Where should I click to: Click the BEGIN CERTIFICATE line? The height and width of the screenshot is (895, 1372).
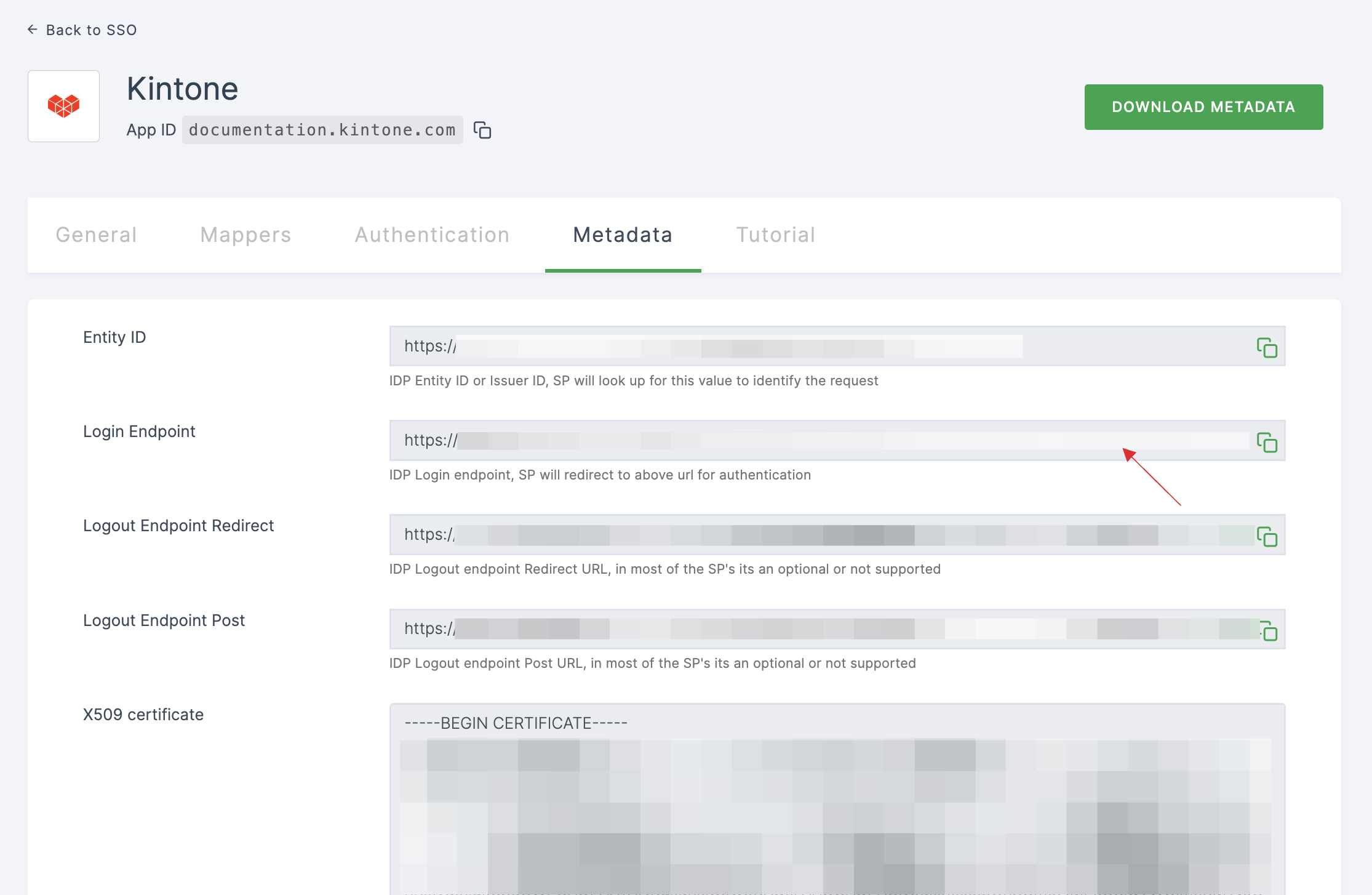click(x=516, y=723)
